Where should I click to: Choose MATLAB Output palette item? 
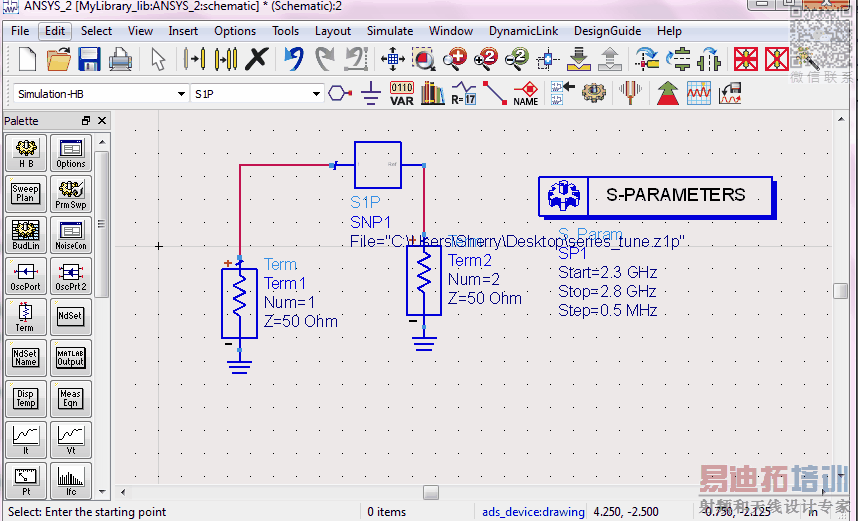71,358
